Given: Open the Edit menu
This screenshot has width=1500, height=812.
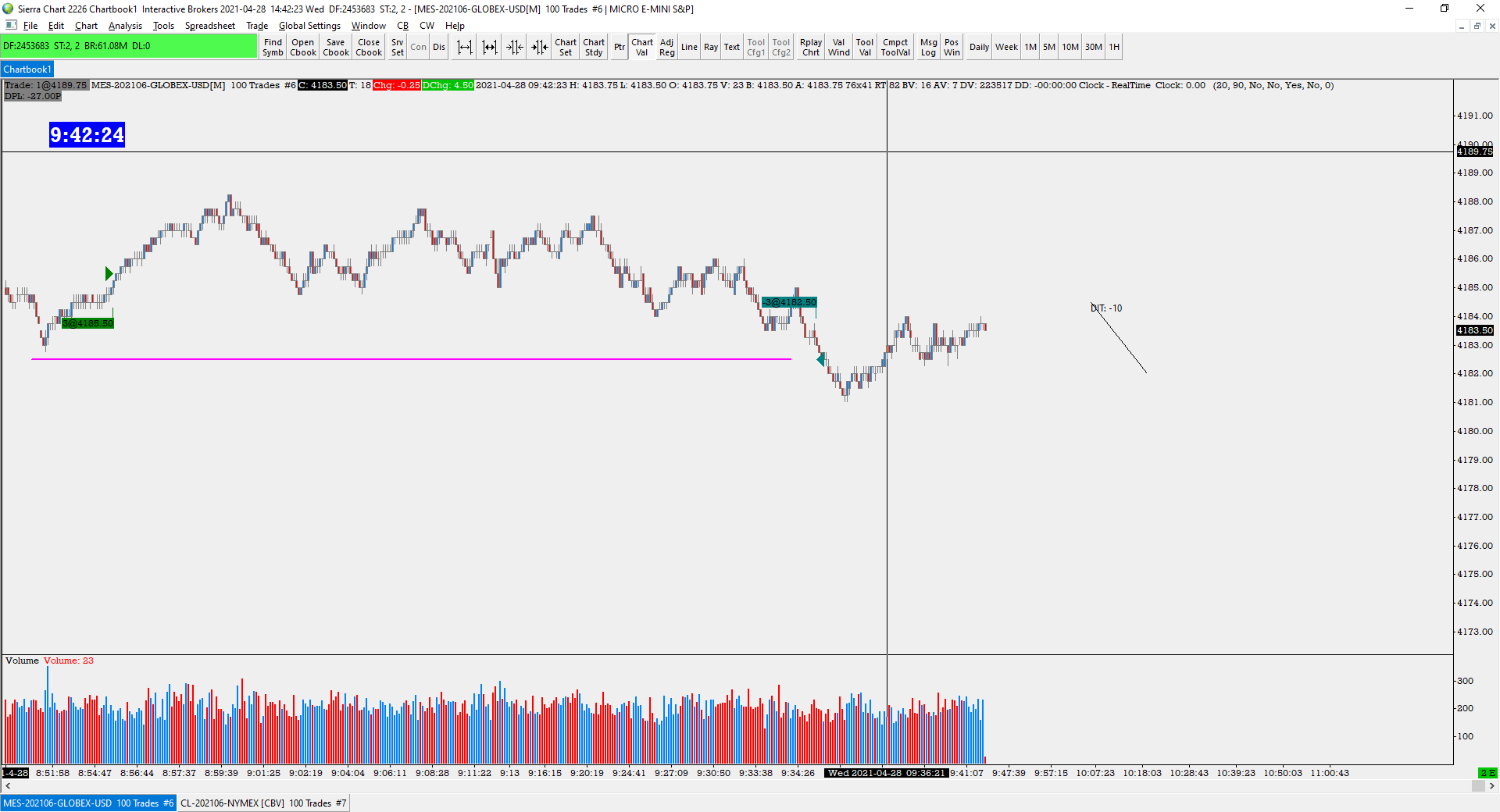Looking at the screenshot, I should coord(56,26).
